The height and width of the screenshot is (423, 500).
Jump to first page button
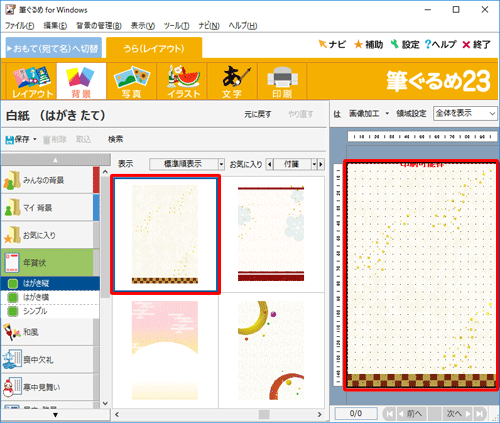pyautogui.click(x=389, y=414)
